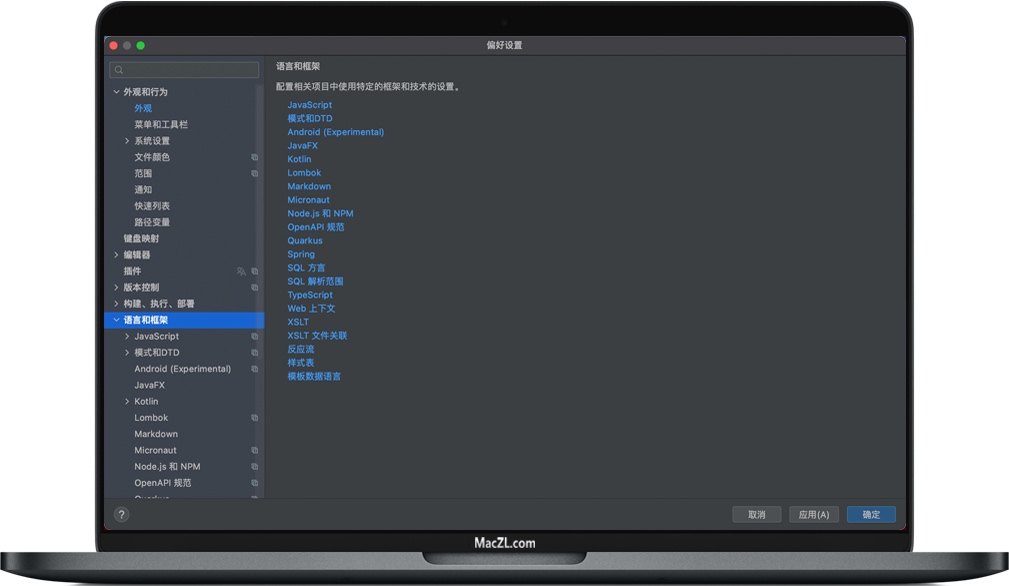Expand the 系统设置 tree node

127,141
